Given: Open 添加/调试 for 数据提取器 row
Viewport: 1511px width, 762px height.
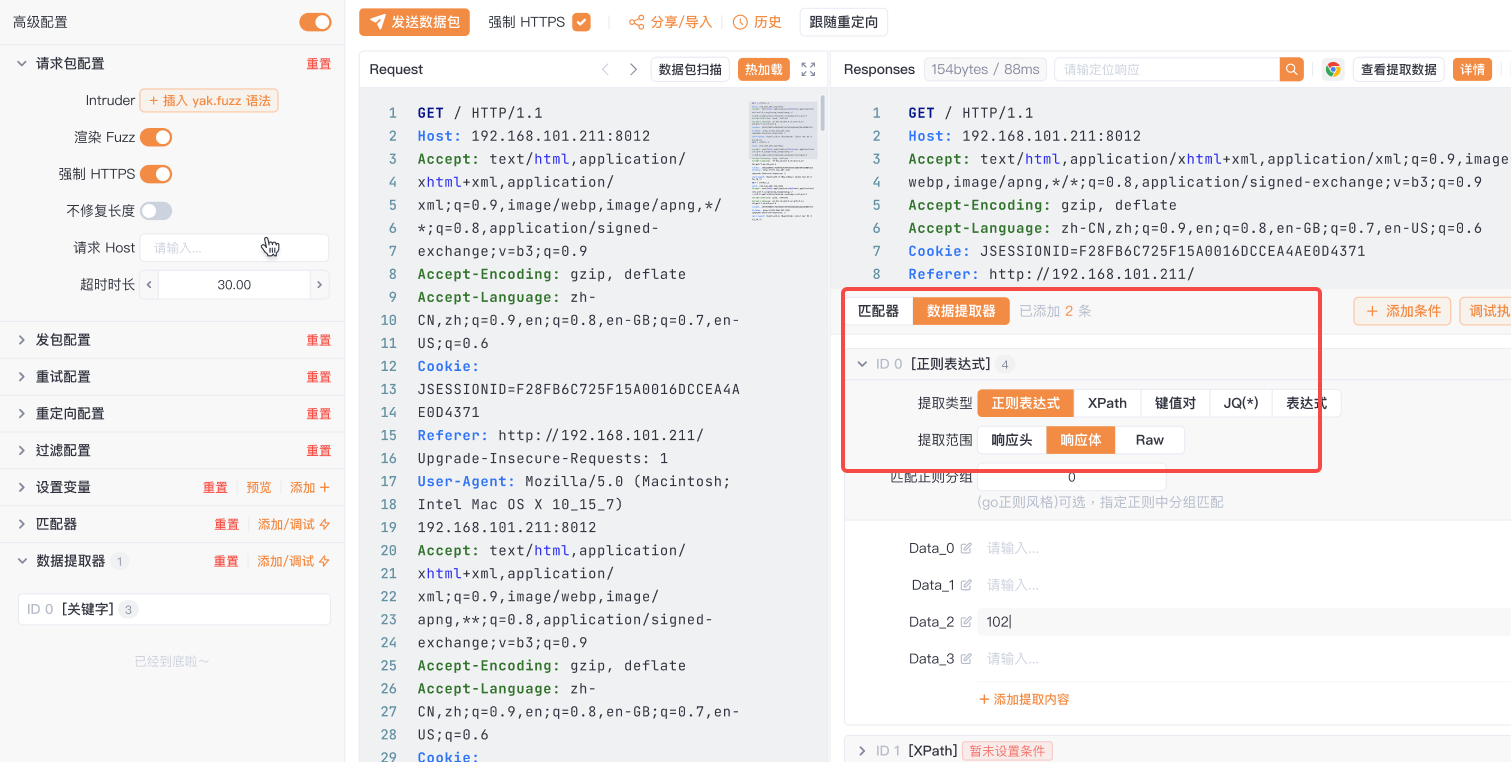Looking at the screenshot, I should pyautogui.click(x=294, y=562).
